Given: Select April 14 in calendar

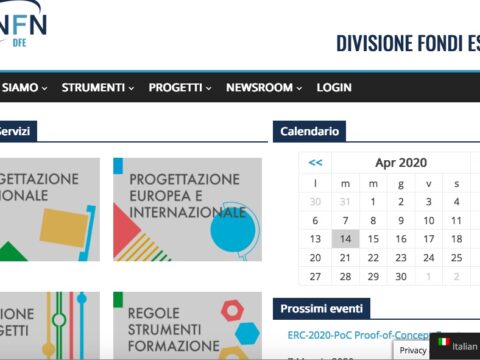Looking at the screenshot, I should click(345, 239).
